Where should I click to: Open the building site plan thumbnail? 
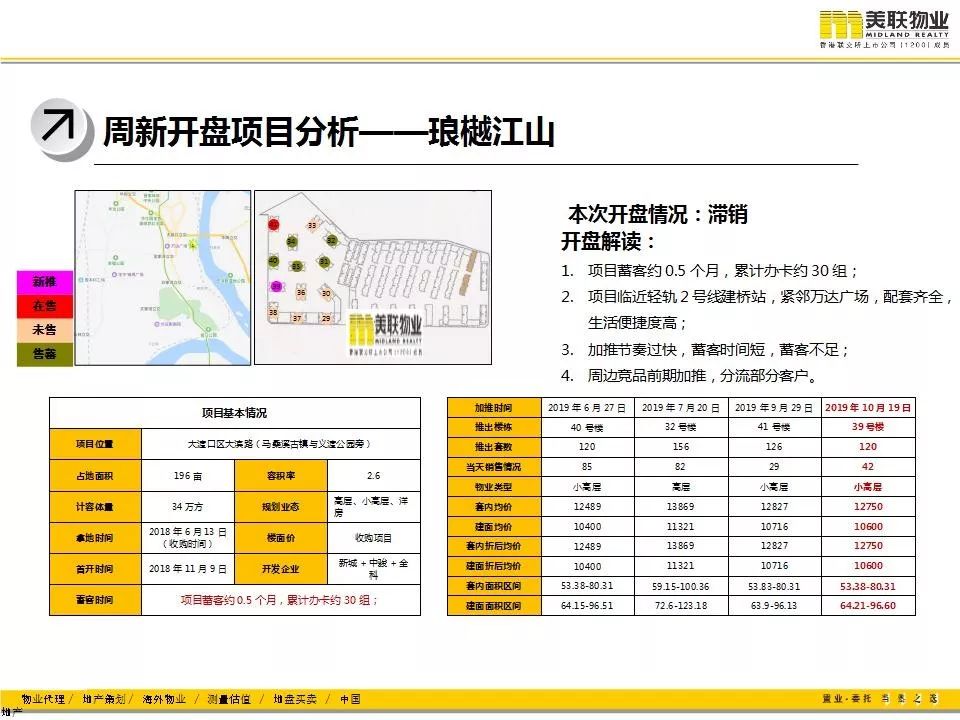pos(373,277)
